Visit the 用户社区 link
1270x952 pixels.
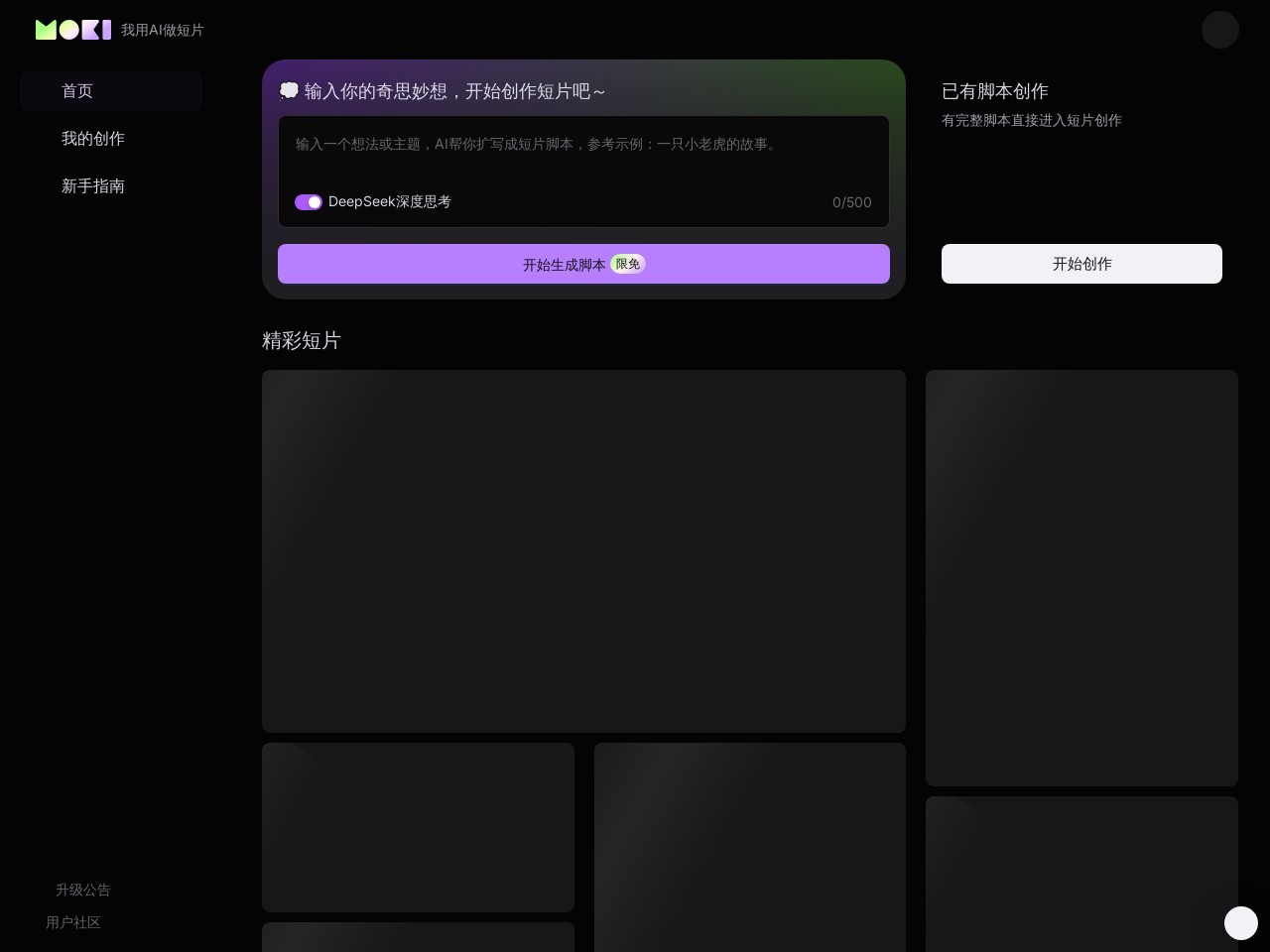73,922
